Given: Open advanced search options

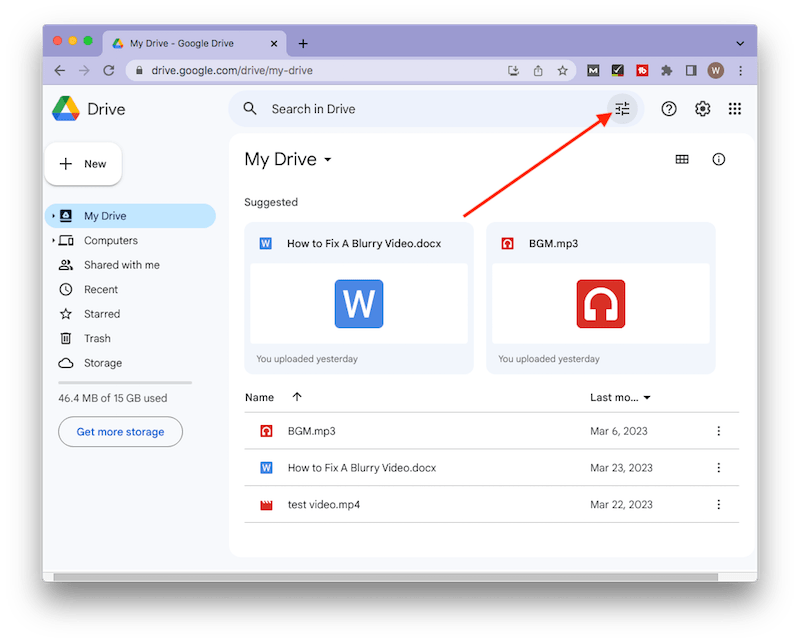Looking at the screenshot, I should pyautogui.click(x=622, y=109).
